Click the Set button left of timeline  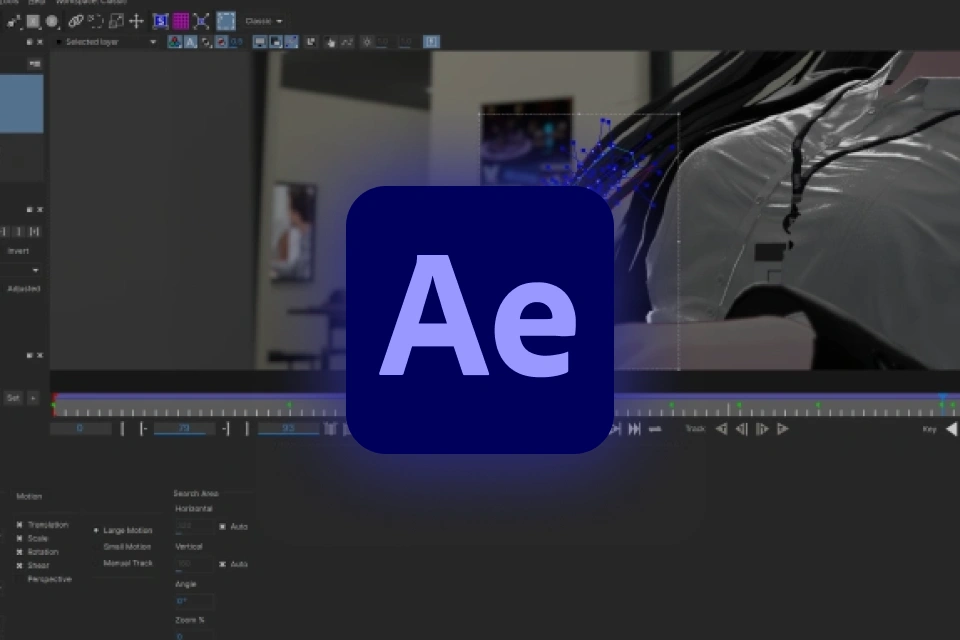(13, 398)
